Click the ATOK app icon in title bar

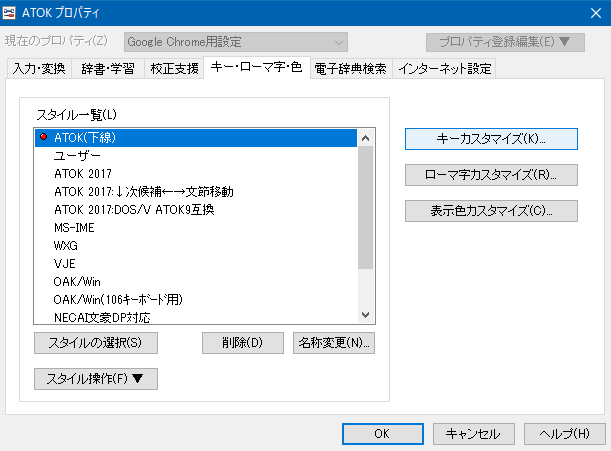pos(9,12)
